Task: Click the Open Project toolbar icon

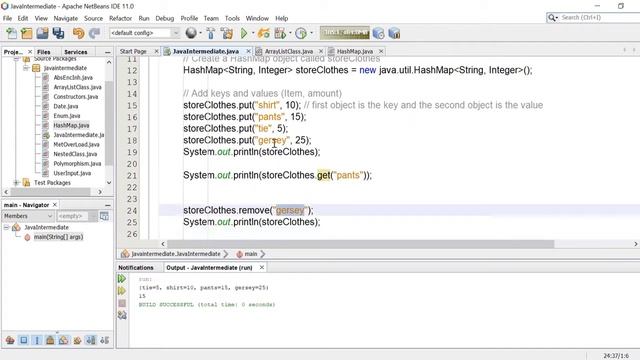Action: pyautogui.click(x=42, y=33)
